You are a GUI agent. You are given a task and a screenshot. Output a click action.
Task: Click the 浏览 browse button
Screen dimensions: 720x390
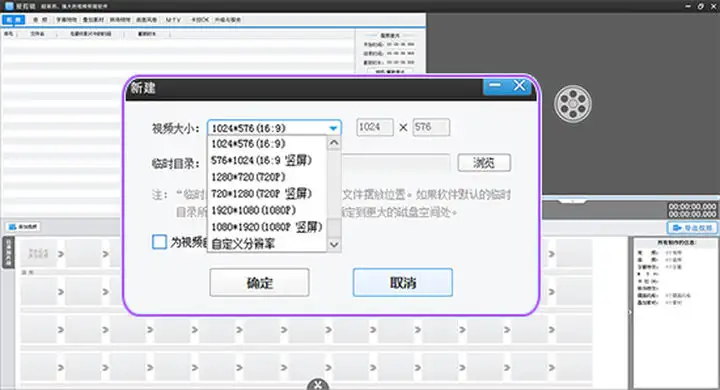(x=484, y=163)
